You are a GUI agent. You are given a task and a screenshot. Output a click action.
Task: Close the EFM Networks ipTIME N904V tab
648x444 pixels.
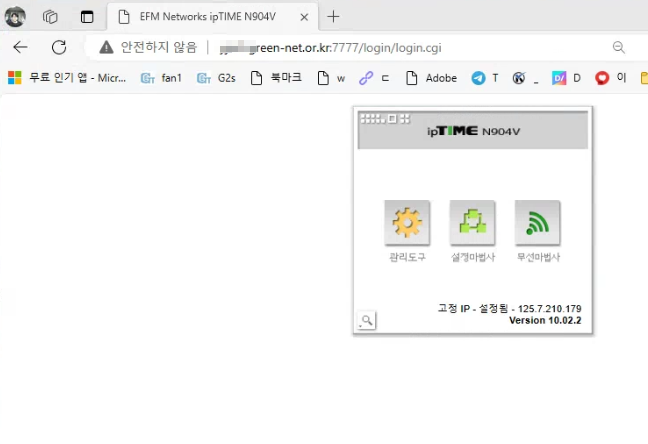(x=304, y=17)
